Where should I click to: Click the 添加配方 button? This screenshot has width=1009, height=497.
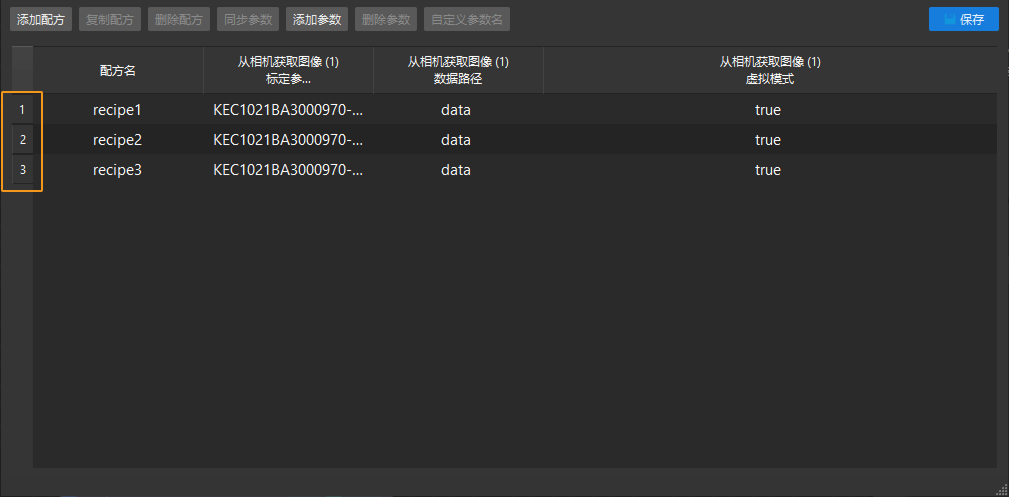pos(41,19)
